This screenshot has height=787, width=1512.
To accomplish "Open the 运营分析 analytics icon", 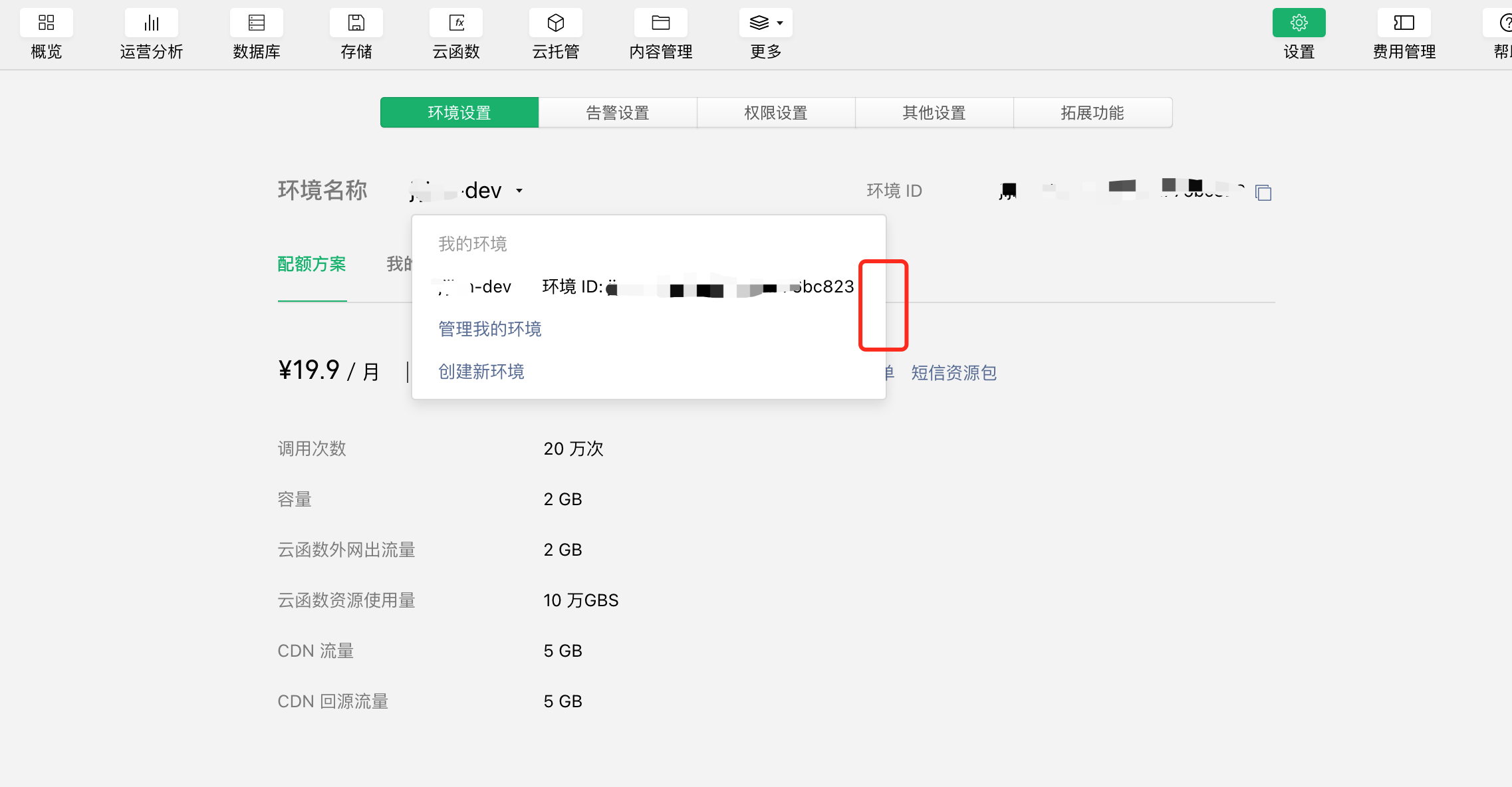I will pos(151,23).
